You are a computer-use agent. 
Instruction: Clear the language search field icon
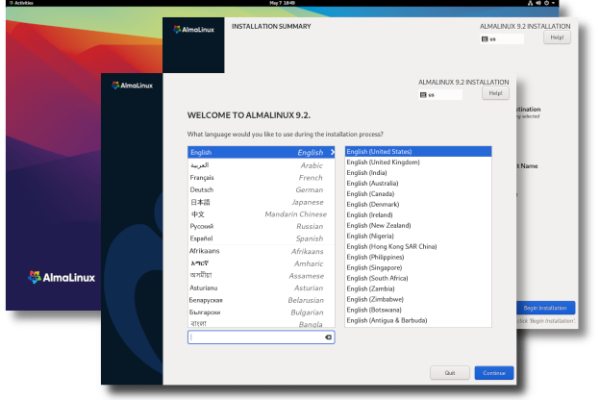[328, 337]
